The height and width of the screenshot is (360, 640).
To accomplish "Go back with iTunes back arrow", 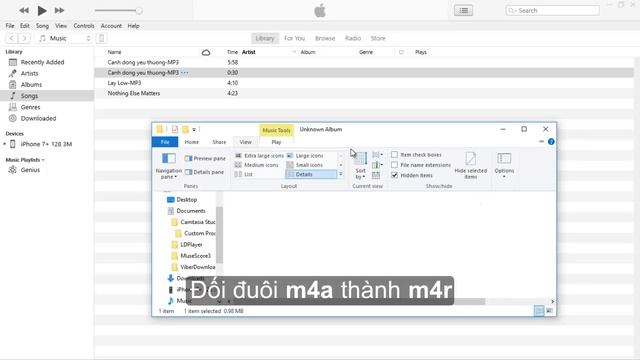I will click(x=11, y=38).
